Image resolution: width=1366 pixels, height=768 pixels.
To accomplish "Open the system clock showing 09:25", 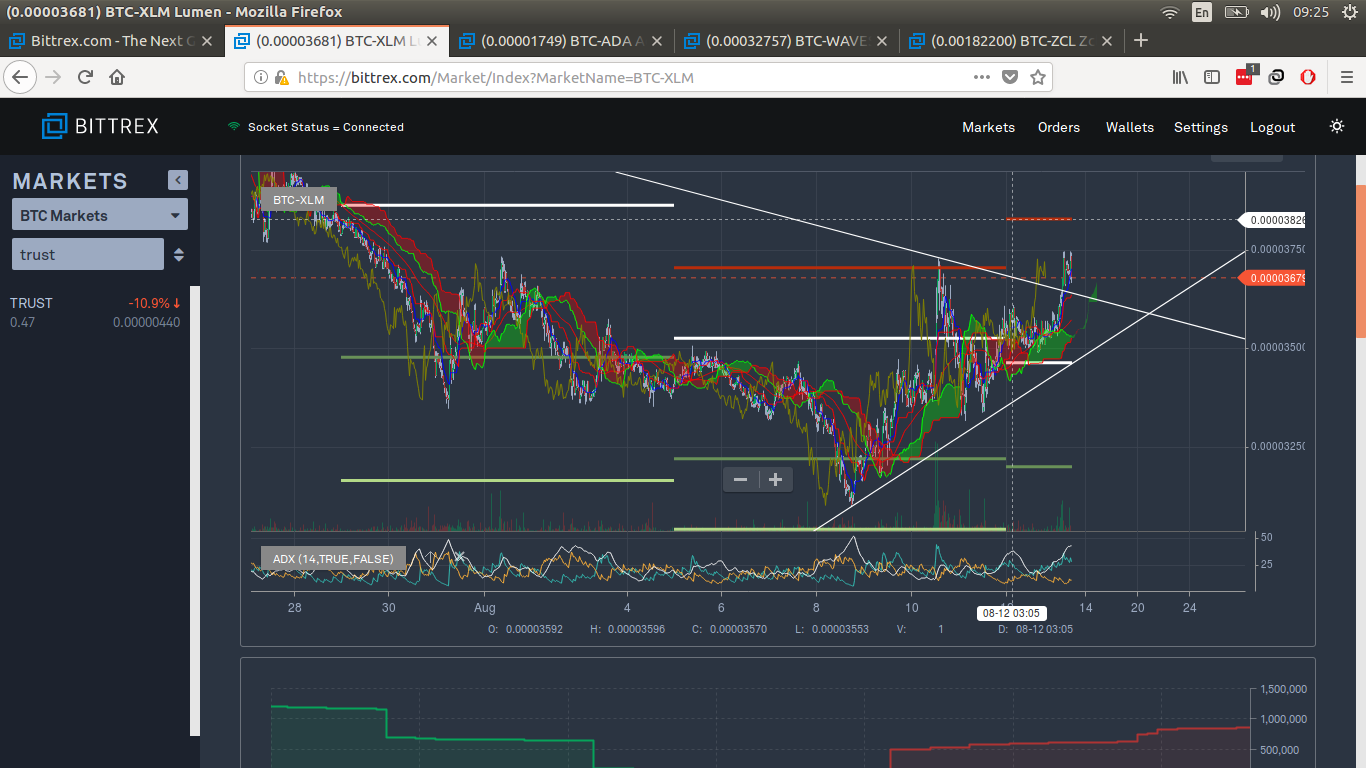I will click(1310, 12).
